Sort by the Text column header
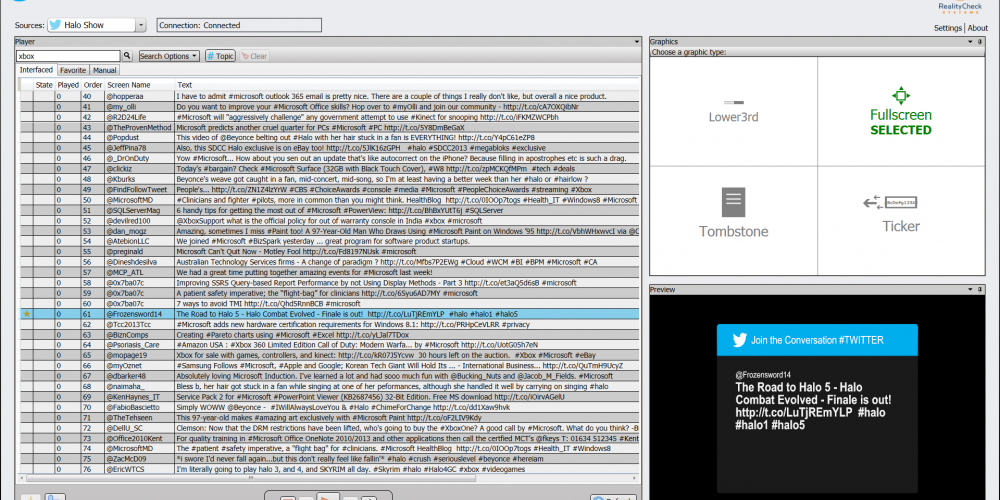This screenshot has height=500, width=1000. click(x=408, y=84)
